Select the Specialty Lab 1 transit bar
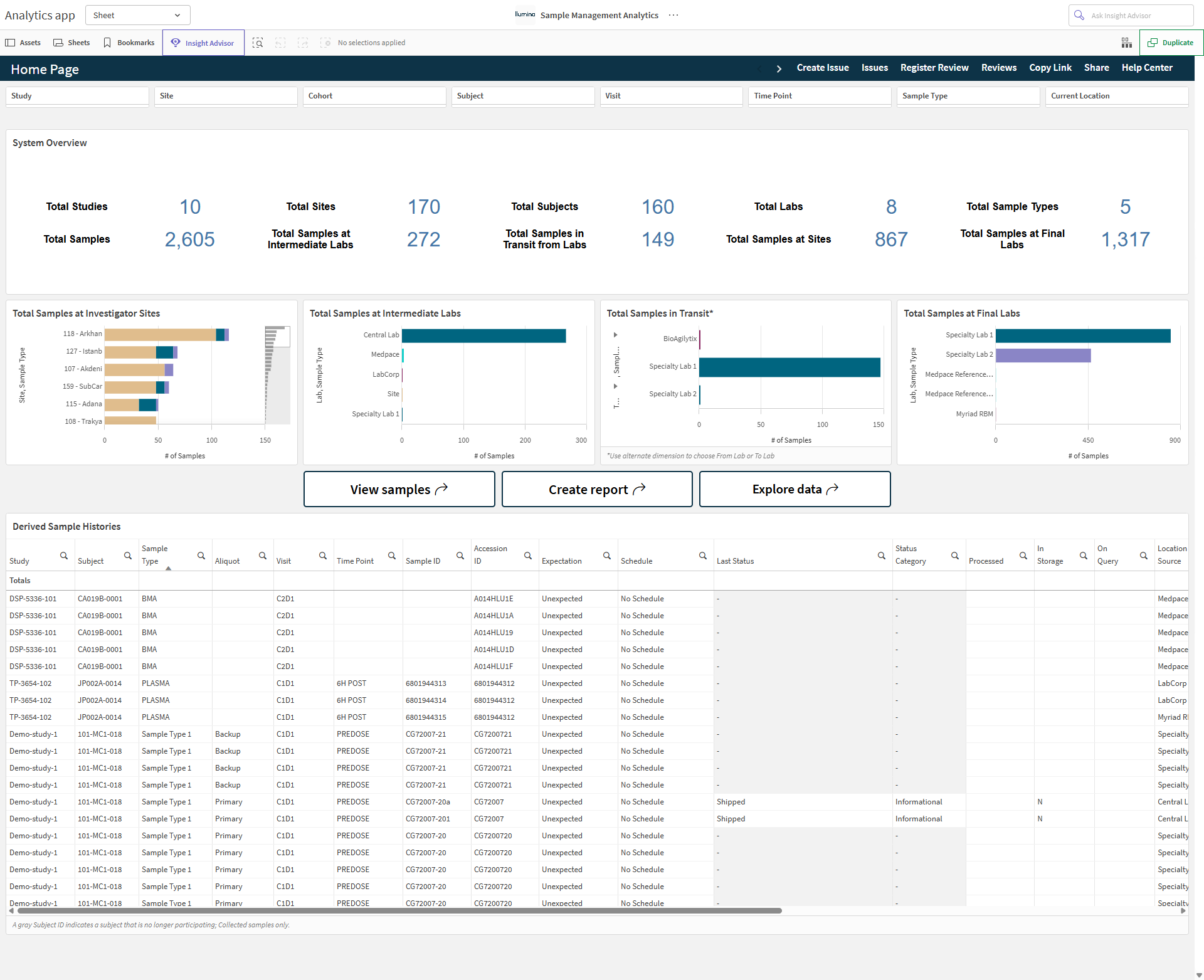Viewport: 1204px width, 980px height. [789, 367]
